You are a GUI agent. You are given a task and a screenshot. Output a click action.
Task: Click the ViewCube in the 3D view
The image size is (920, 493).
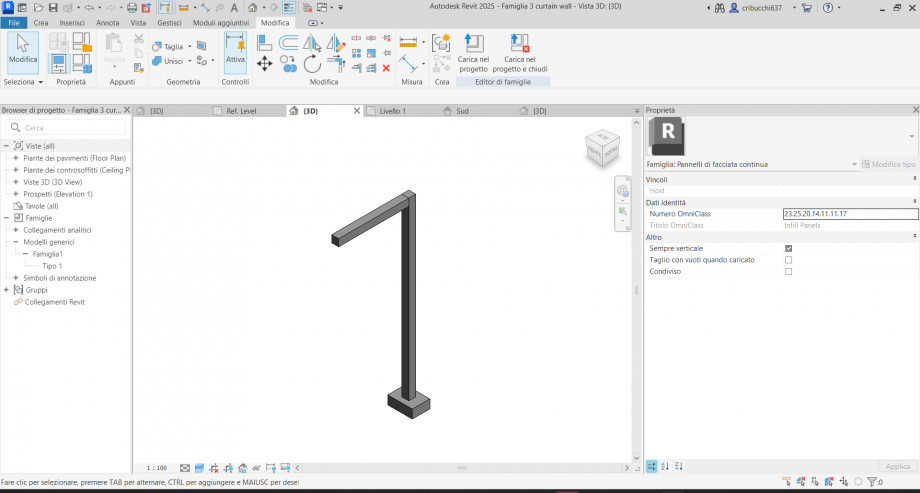point(601,147)
